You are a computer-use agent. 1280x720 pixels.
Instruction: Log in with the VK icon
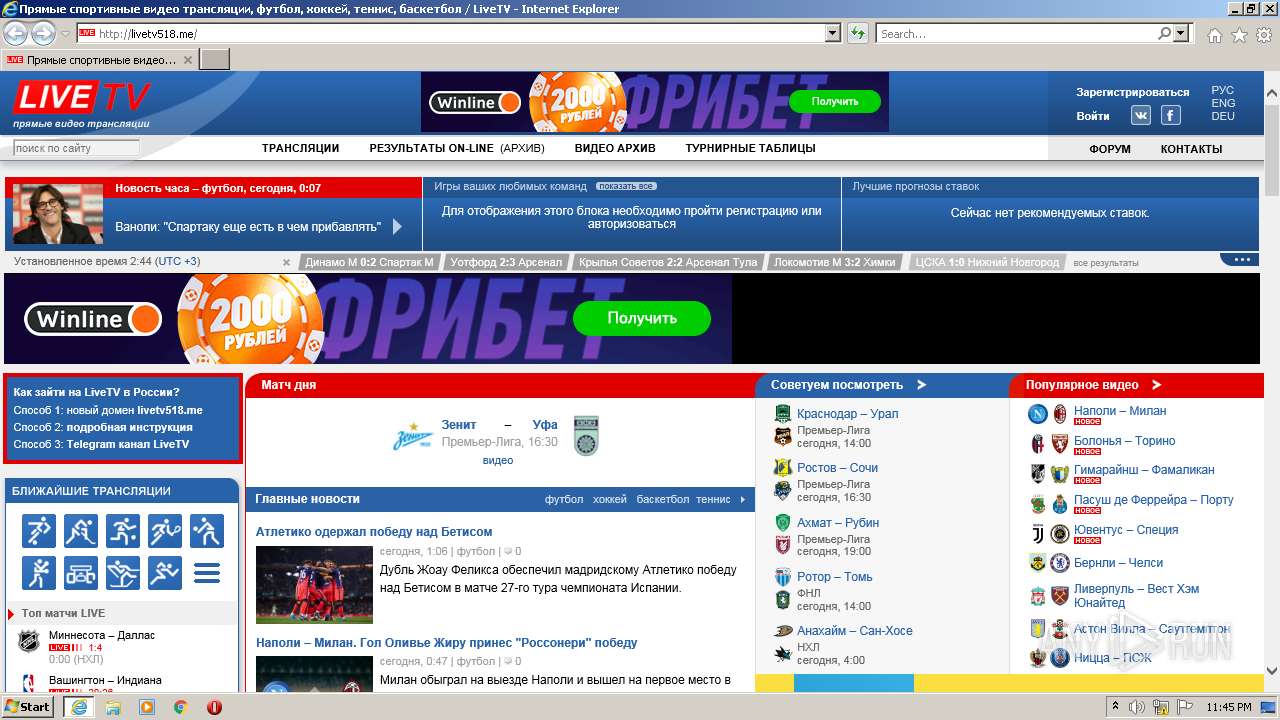point(1141,115)
